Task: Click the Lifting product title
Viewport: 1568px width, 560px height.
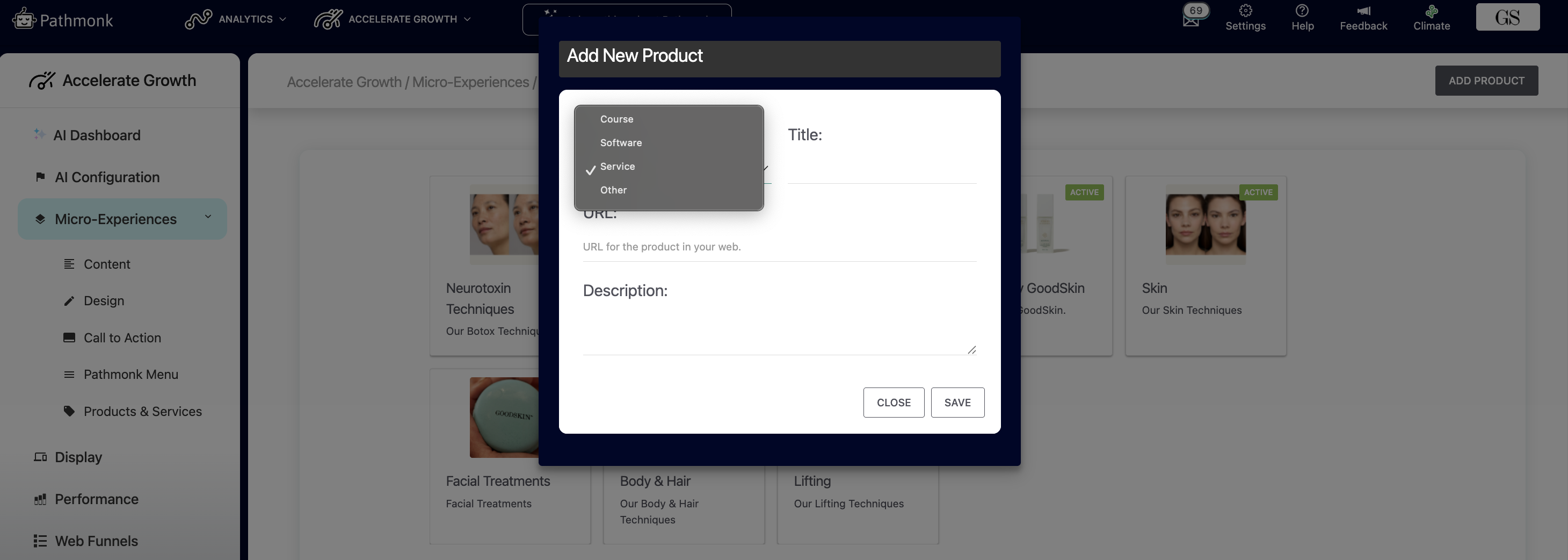Action: [812, 481]
